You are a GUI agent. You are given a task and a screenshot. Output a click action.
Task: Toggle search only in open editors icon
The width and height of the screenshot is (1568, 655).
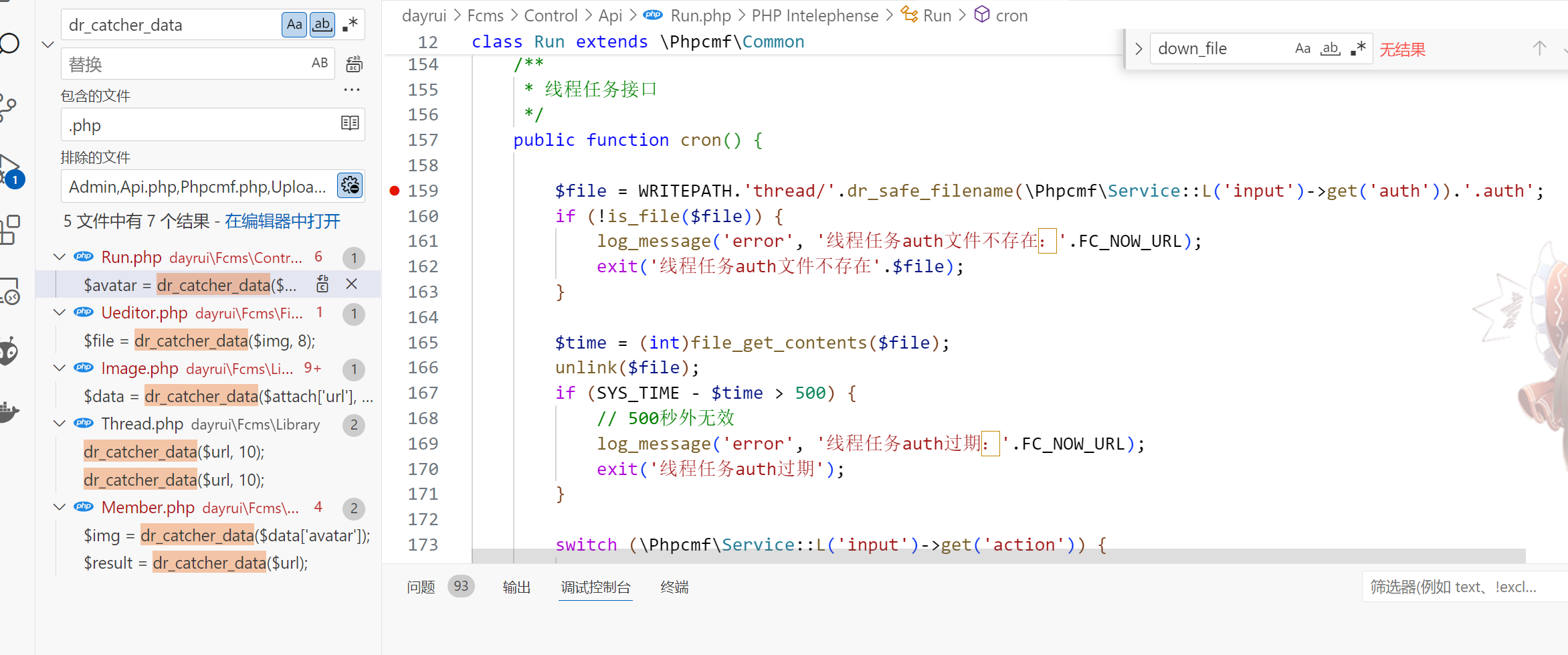[350, 123]
